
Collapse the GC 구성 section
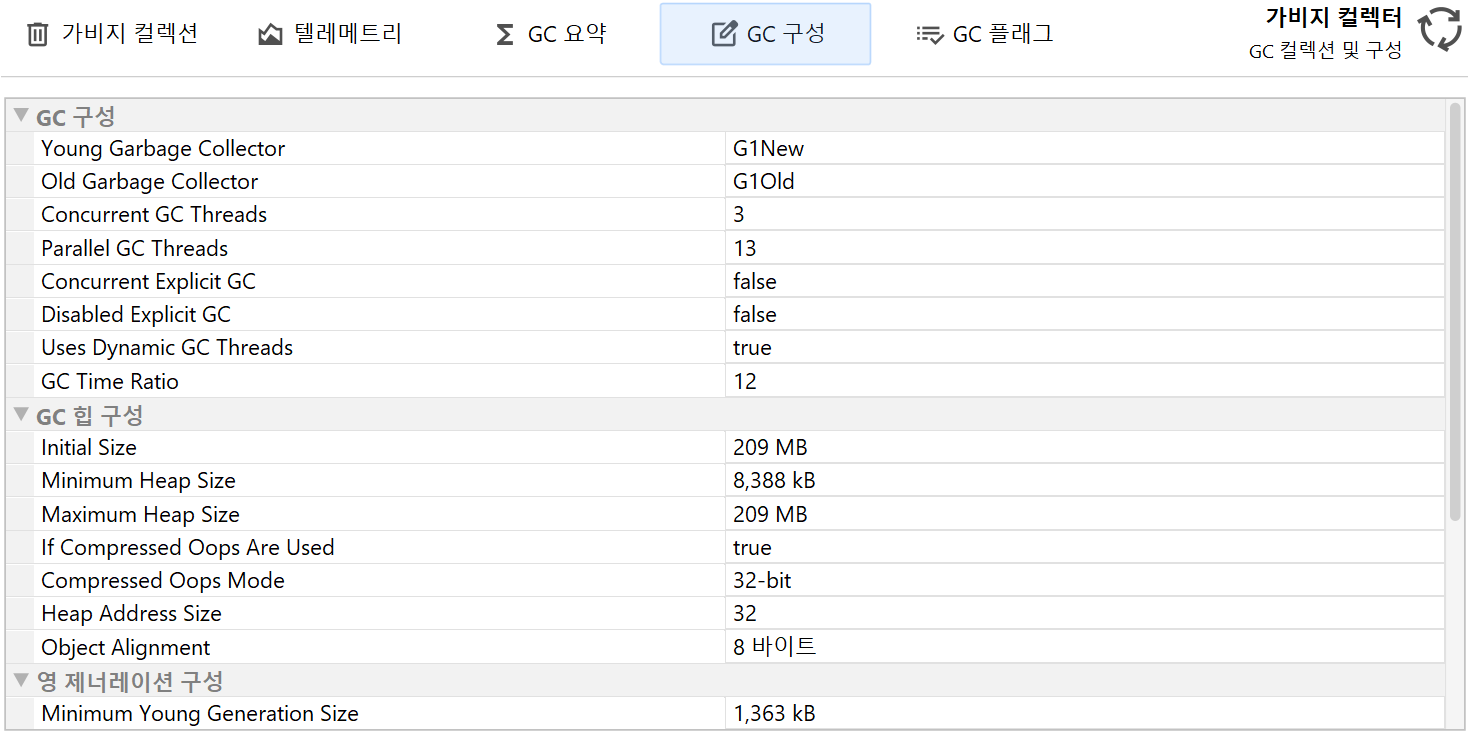[21, 116]
